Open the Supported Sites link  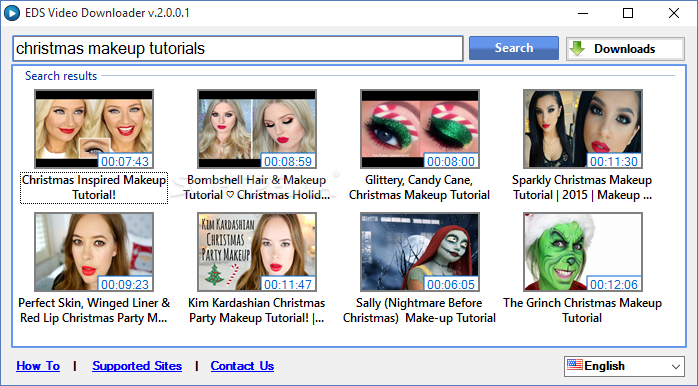[137, 366]
